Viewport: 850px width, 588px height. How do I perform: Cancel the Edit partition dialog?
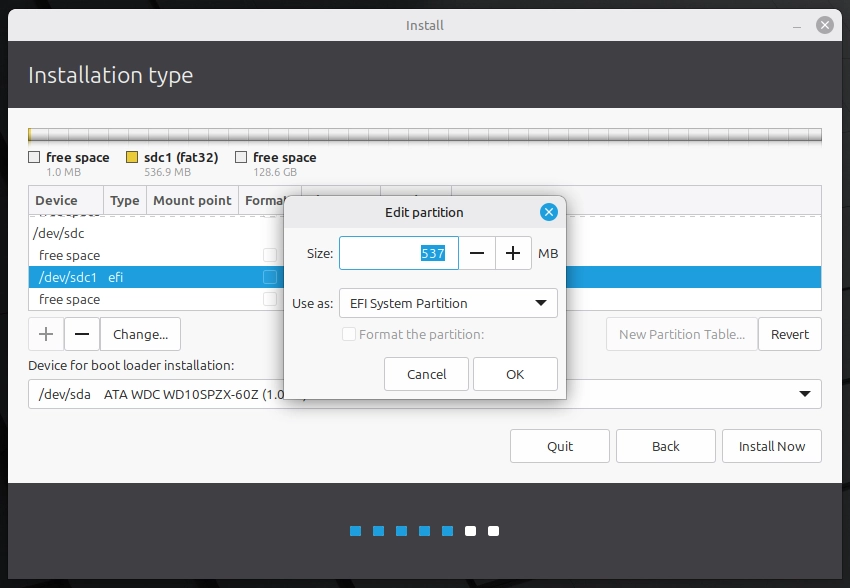pos(426,375)
